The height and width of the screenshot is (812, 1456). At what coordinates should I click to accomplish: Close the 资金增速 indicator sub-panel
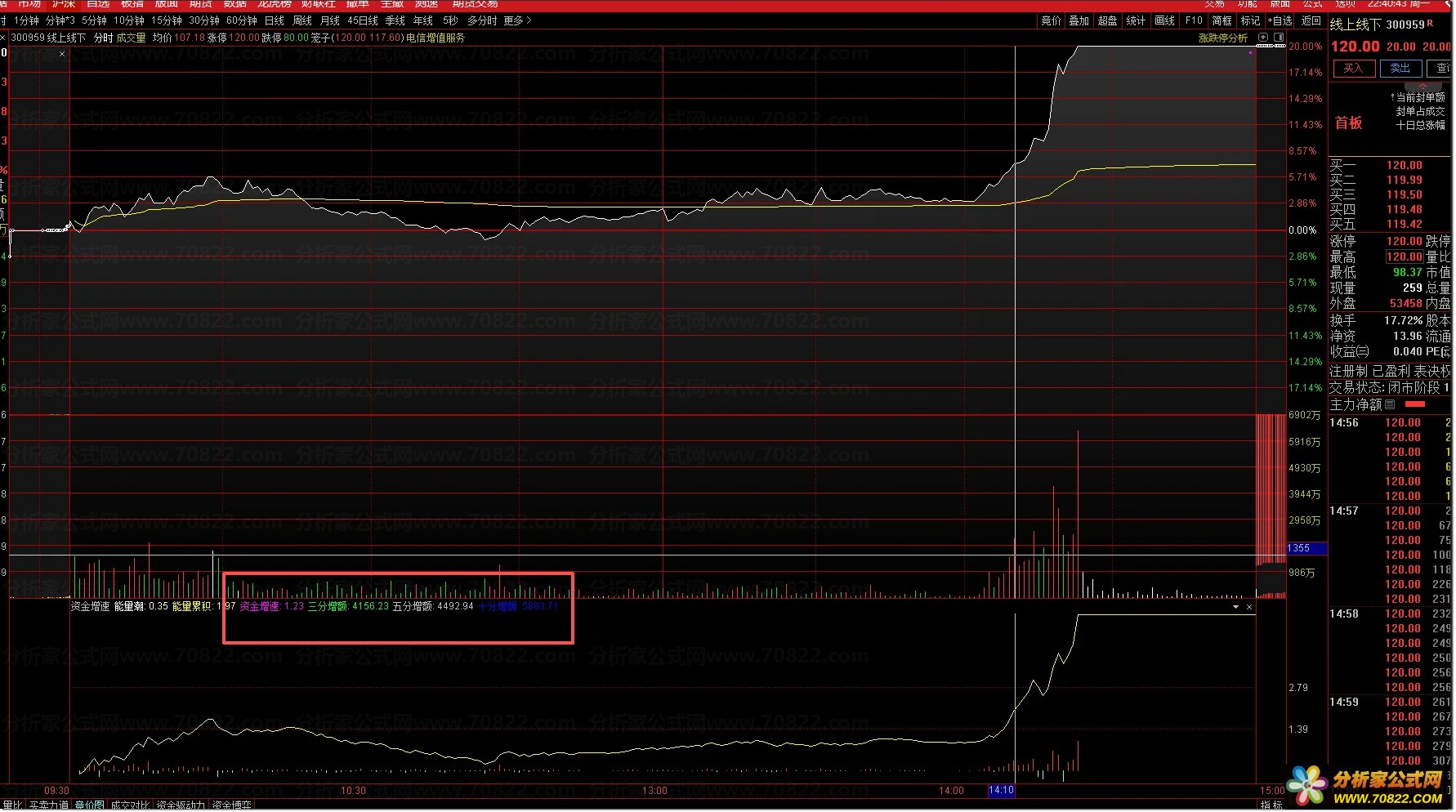click(1249, 607)
